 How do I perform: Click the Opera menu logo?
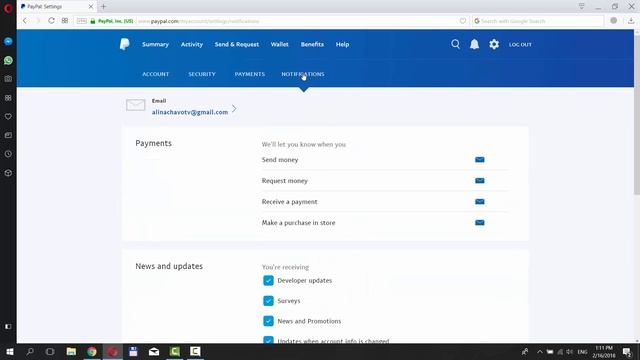coord(8,8)
